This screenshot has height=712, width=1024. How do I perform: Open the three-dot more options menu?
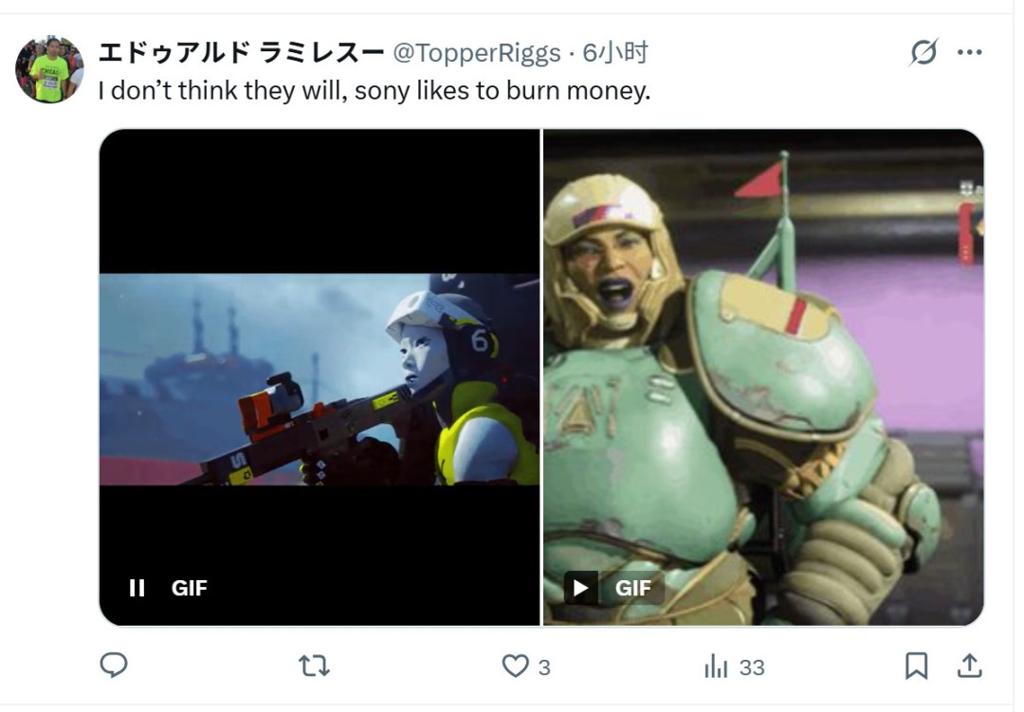tap(970, 52)
